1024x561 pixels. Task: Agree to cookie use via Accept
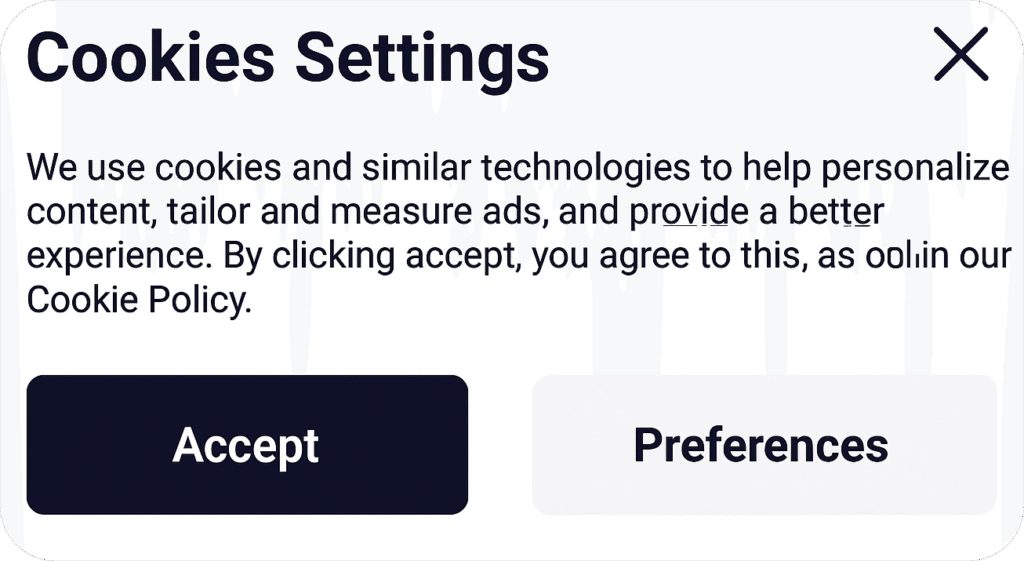click(x=247, y=445)
